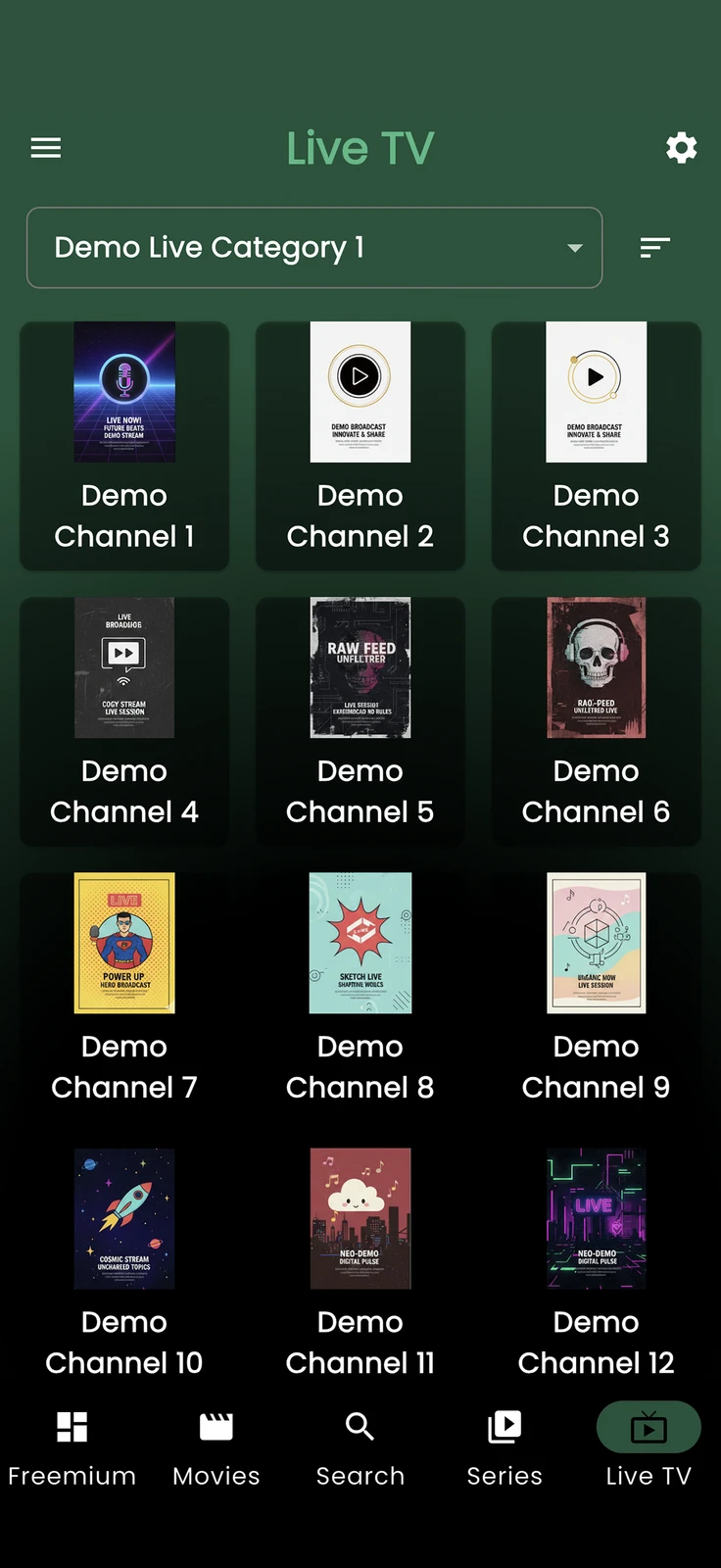
Task: Open the sort options icon
Action: coord(655,248)
